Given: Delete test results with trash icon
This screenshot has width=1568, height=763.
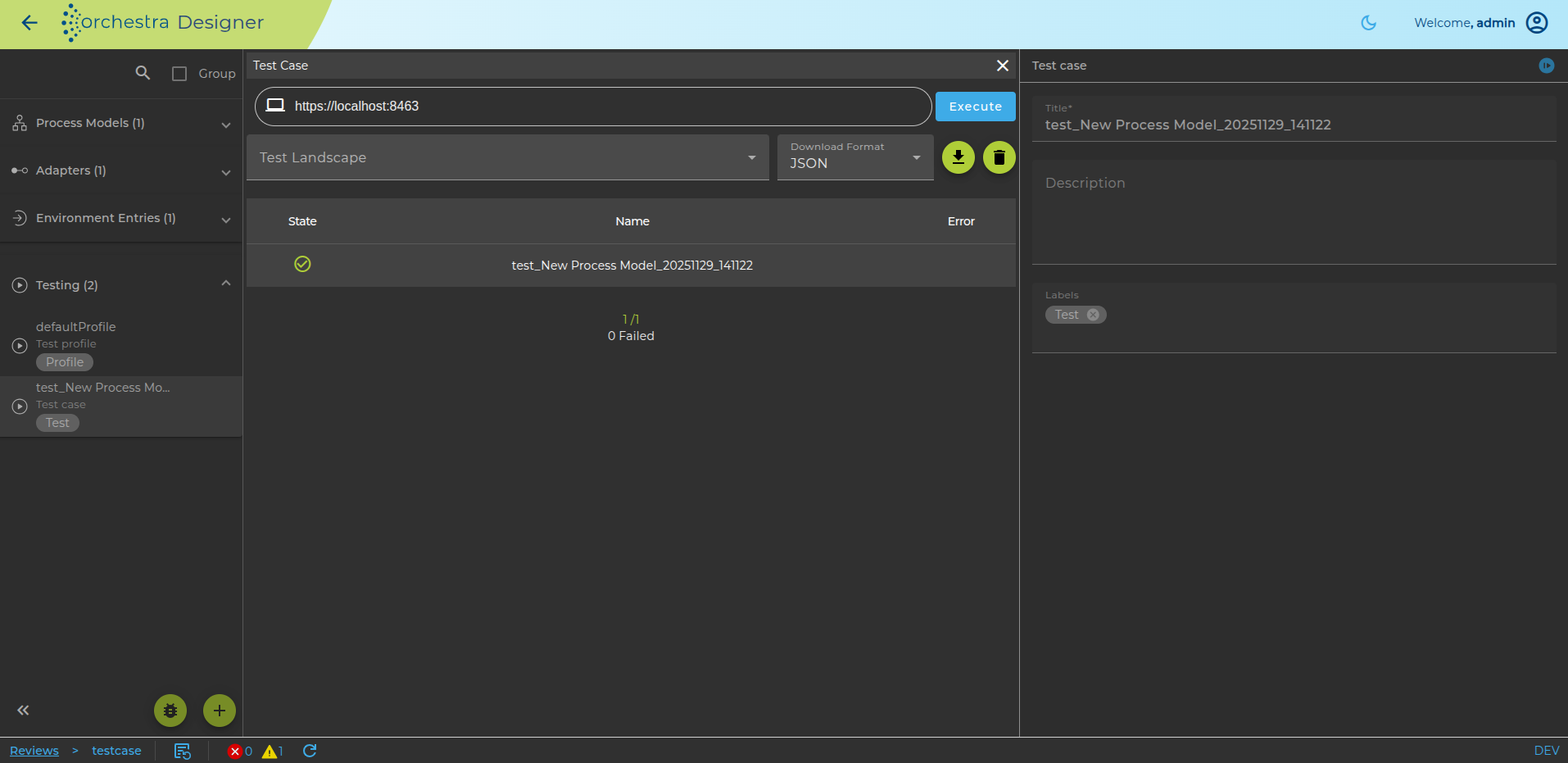Looking at the screenshot, I should [999, 157].
